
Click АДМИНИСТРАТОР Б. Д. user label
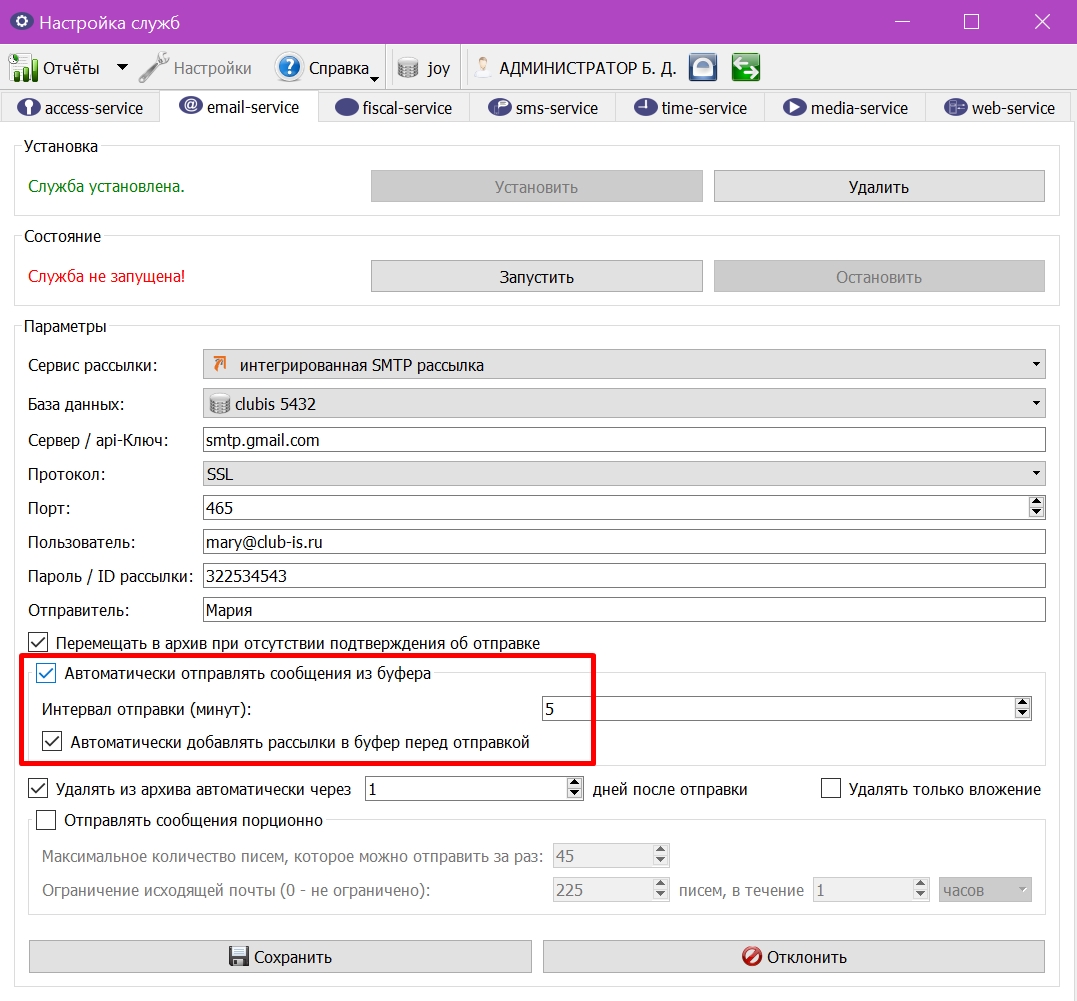pos(587,68)
